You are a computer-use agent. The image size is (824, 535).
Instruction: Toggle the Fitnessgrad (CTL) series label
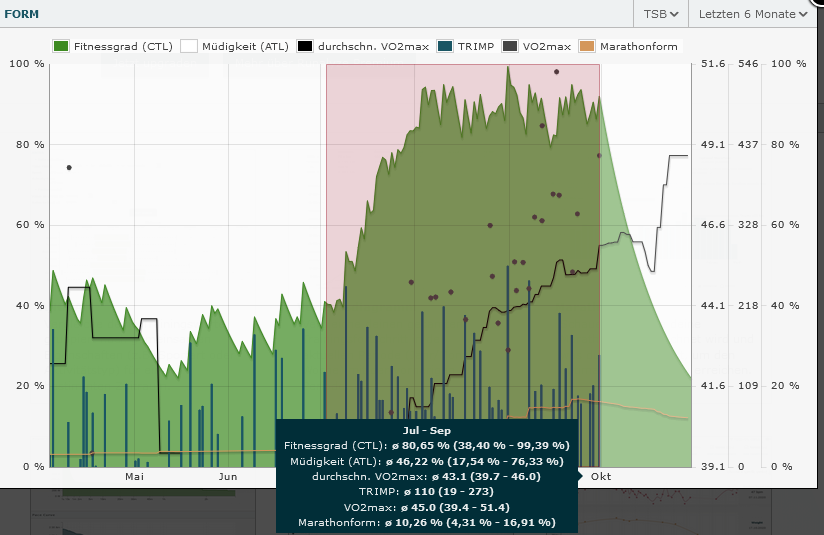tap(123, 46)
